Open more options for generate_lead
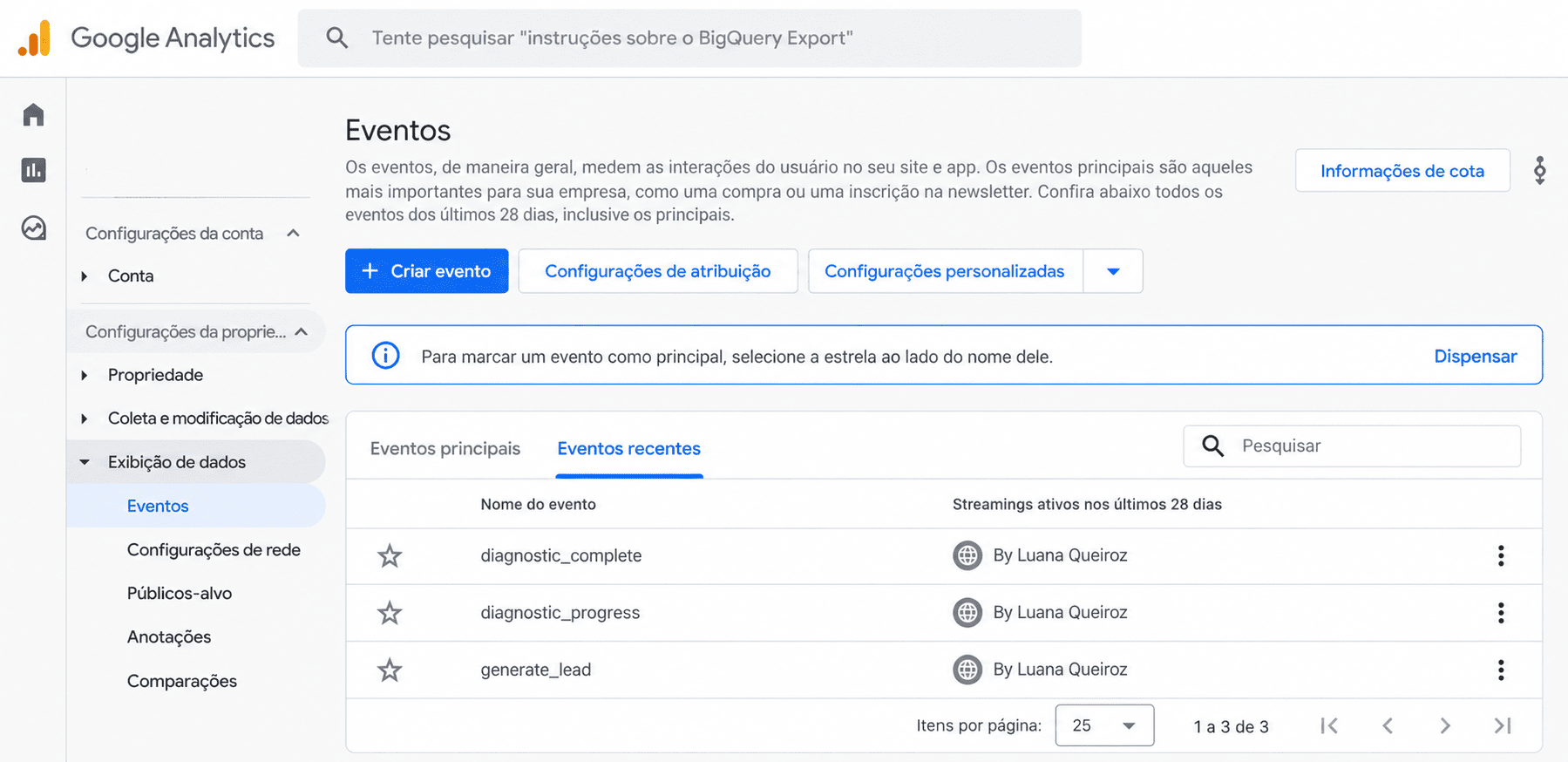 coord(1500,670)
